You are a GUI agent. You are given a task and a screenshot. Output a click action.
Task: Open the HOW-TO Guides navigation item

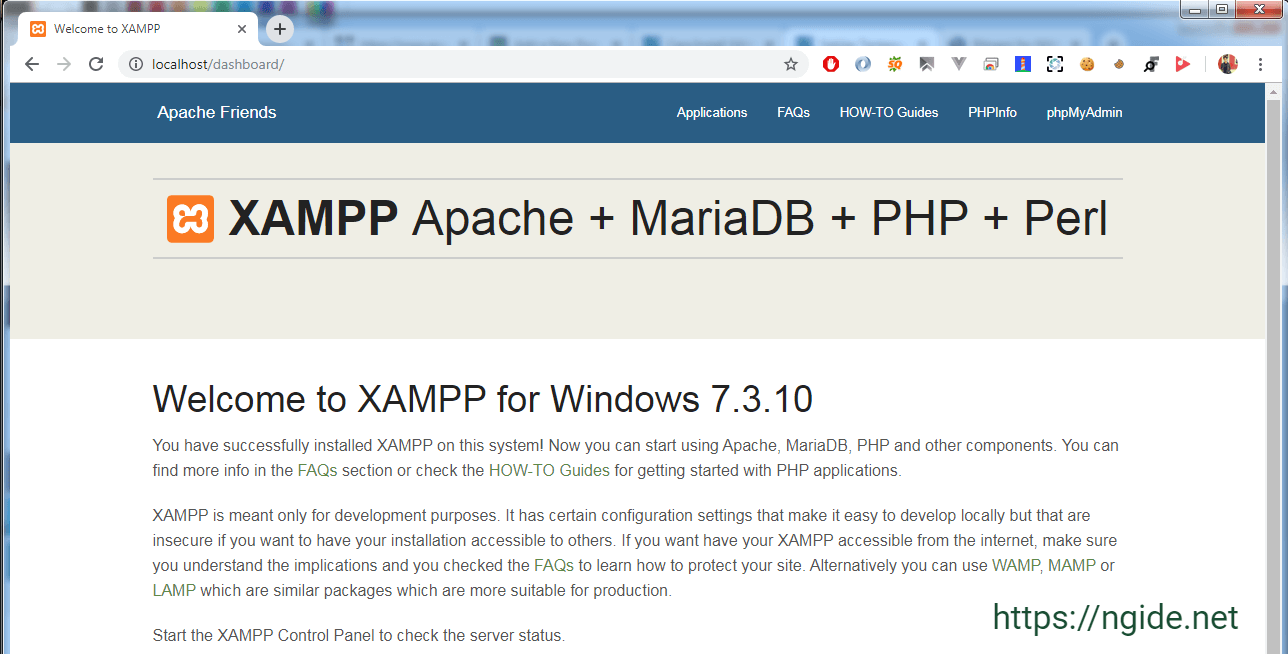point(889,113)
